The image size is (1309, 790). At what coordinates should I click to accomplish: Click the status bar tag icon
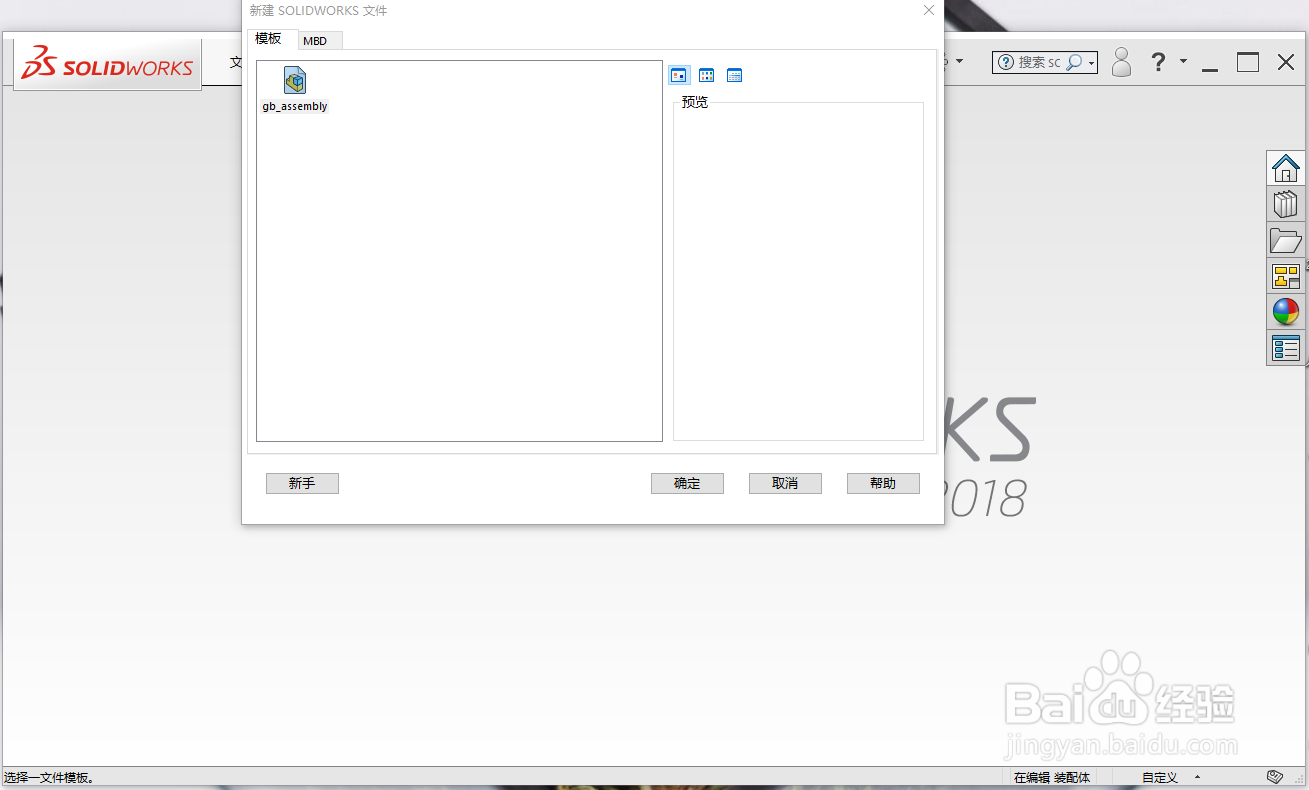(x=1274, y=777)
